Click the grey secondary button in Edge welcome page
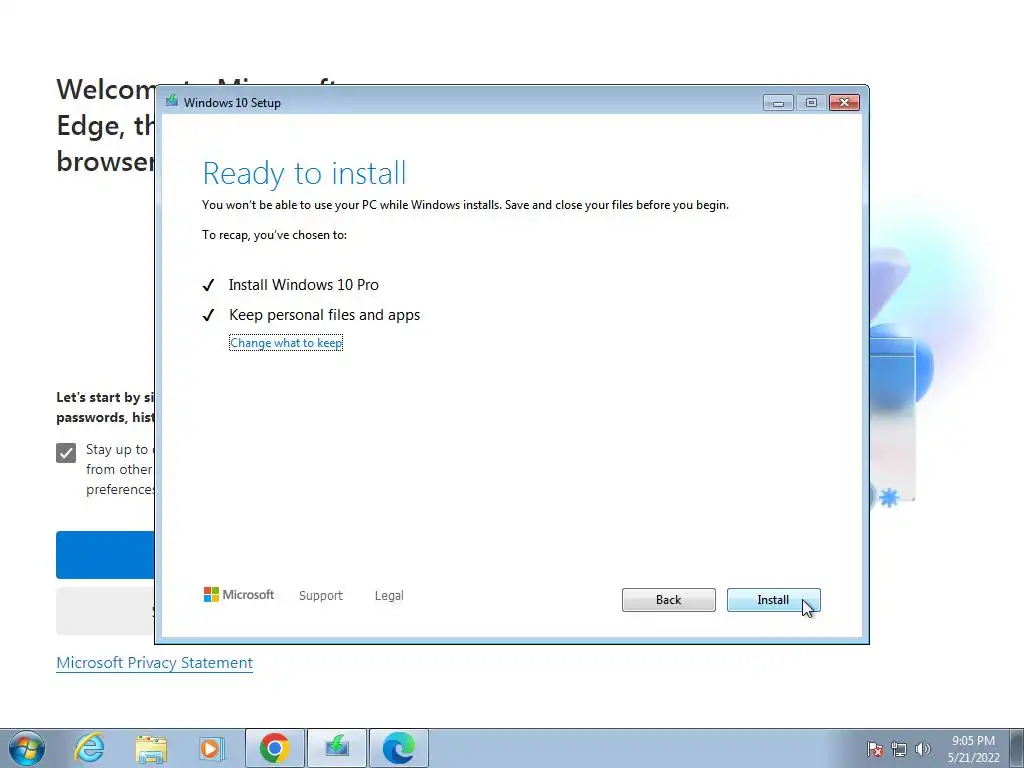1024x768 pixels. [106, 611]
